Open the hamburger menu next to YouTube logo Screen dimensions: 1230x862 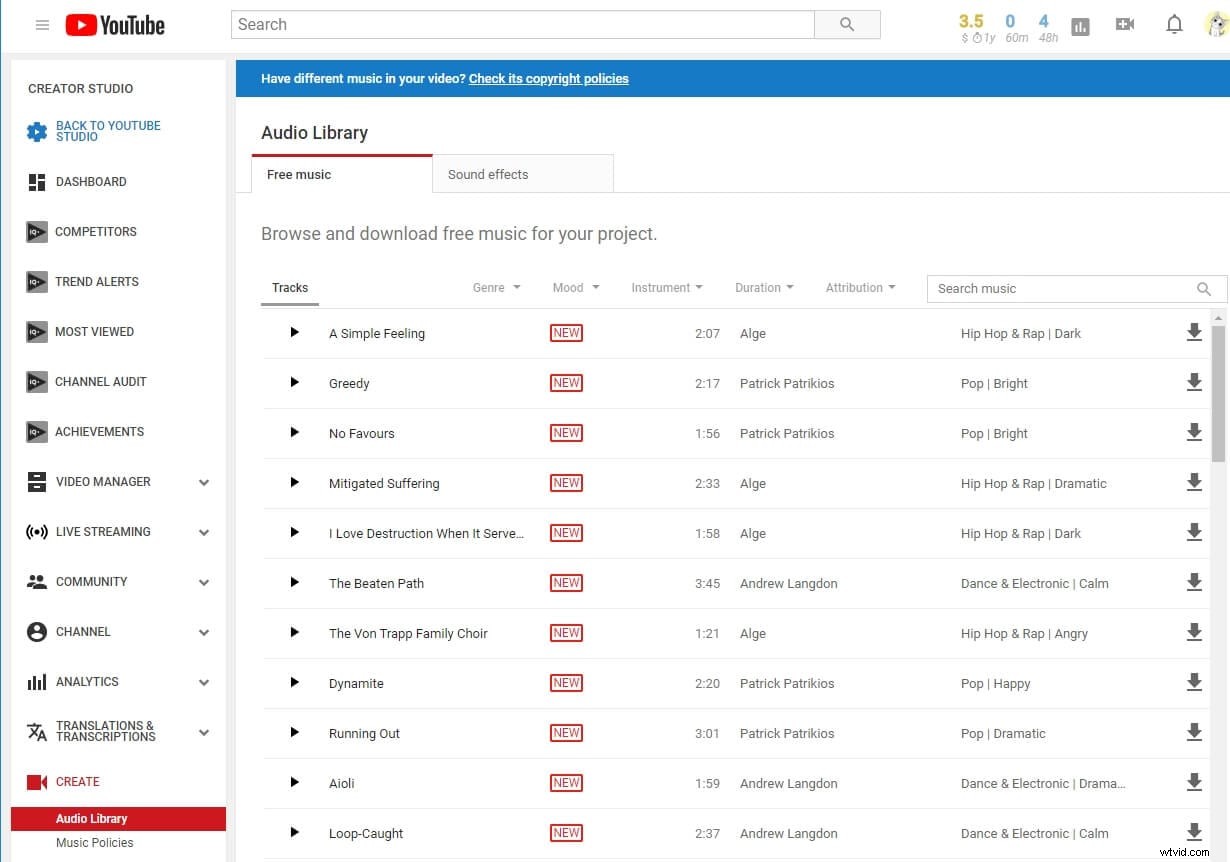(x=41, y=25)
